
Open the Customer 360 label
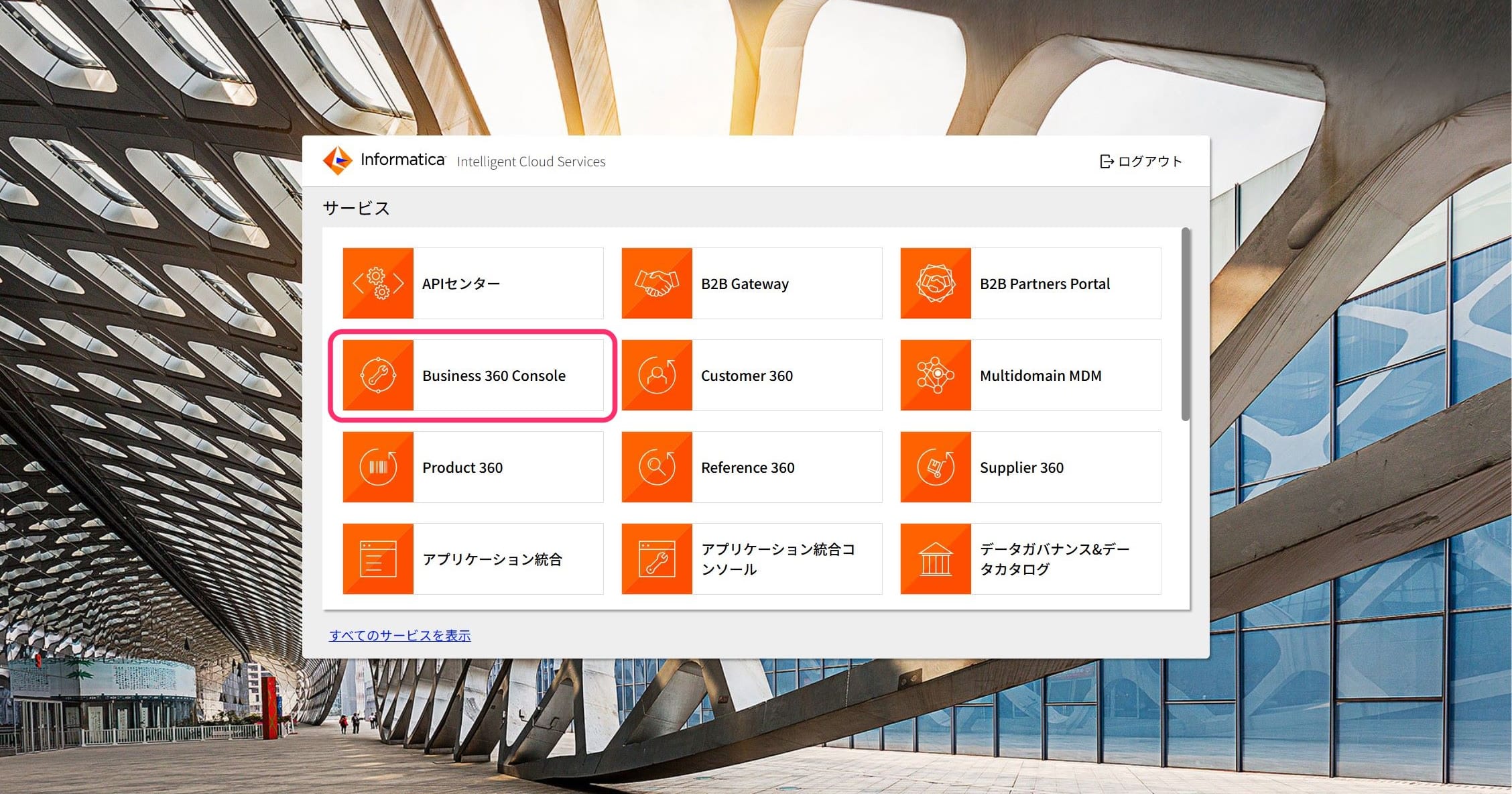click(747, 376)
